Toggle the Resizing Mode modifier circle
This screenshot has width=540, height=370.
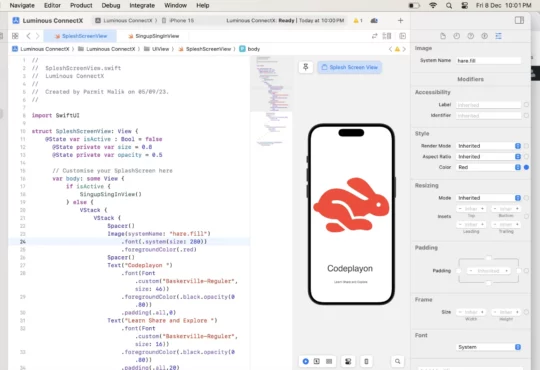[526, 198]
